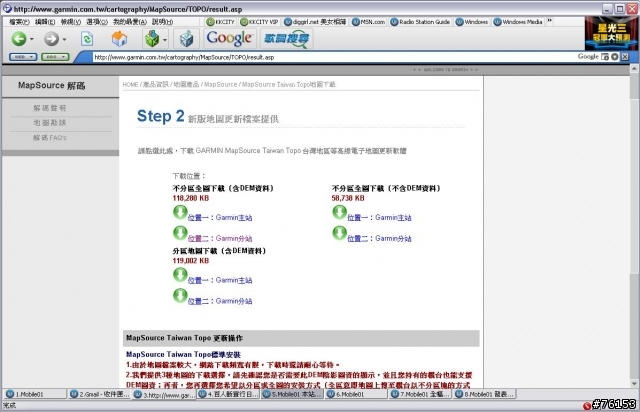Image resolution: width=640 pixels, height=412 pixels.
Task: Open the 編輯(E) menu
Action: [45, 22]
